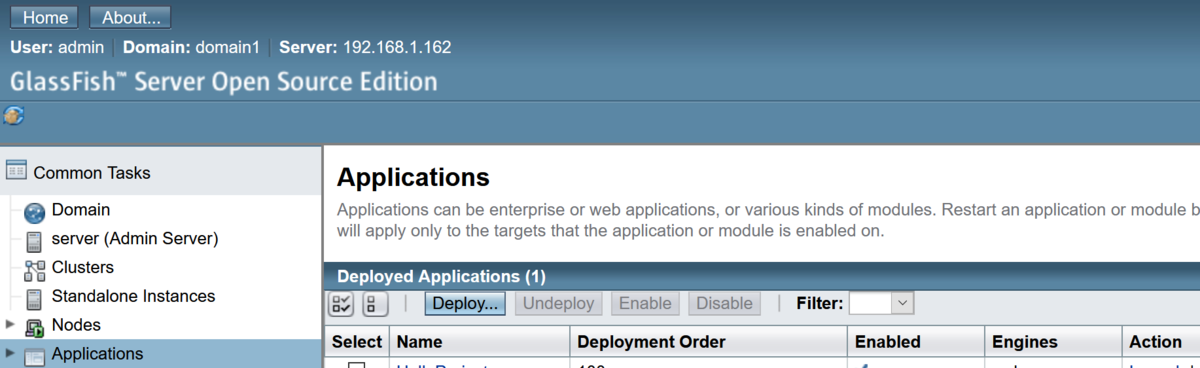Sort by Deployment Order column
This screenshot has width=1200, height=368.
tap(651, 342)
